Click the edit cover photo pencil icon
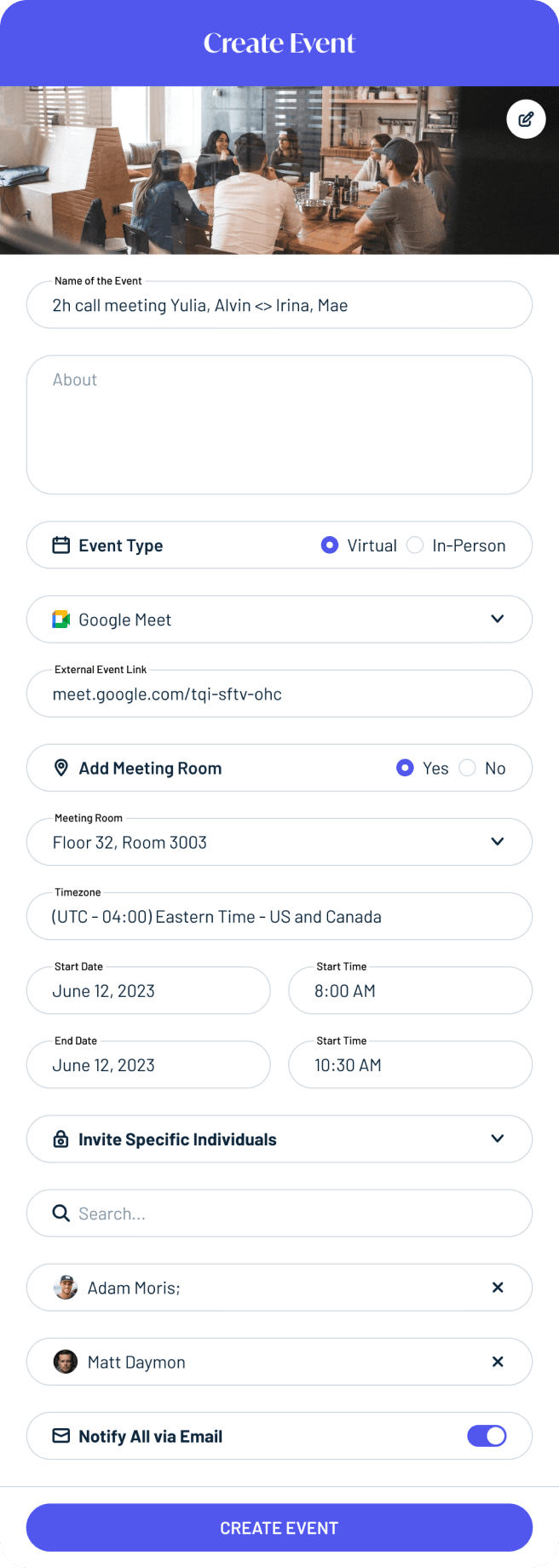559x1568 pixels. [x=526, y=119]
